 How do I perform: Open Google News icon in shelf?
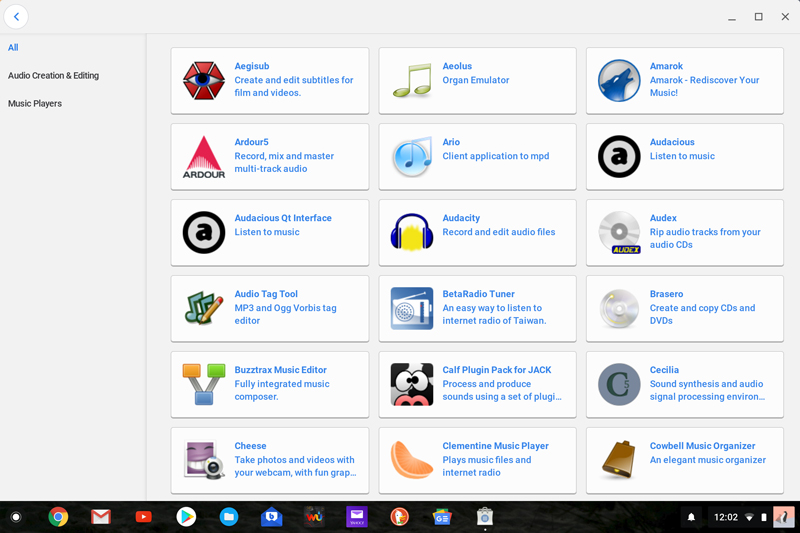coord(442,517)
